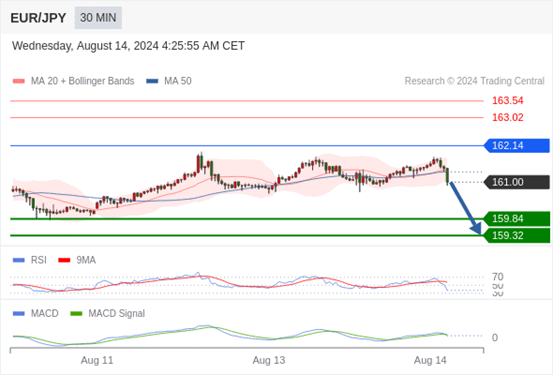553x375 pixels.
Task: Click the black 161.00 current price tag
Action: tap(517, 182)
